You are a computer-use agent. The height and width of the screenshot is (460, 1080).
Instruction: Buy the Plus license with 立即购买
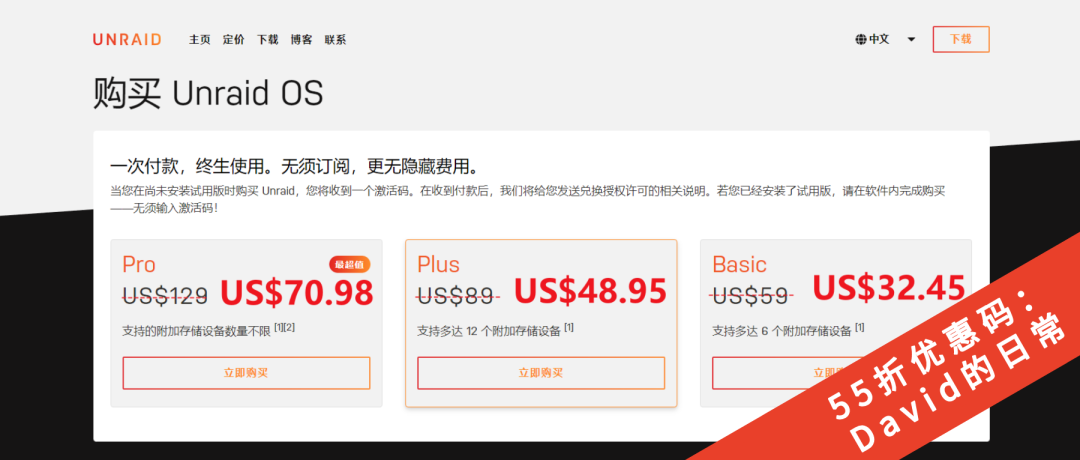[541, 373]
